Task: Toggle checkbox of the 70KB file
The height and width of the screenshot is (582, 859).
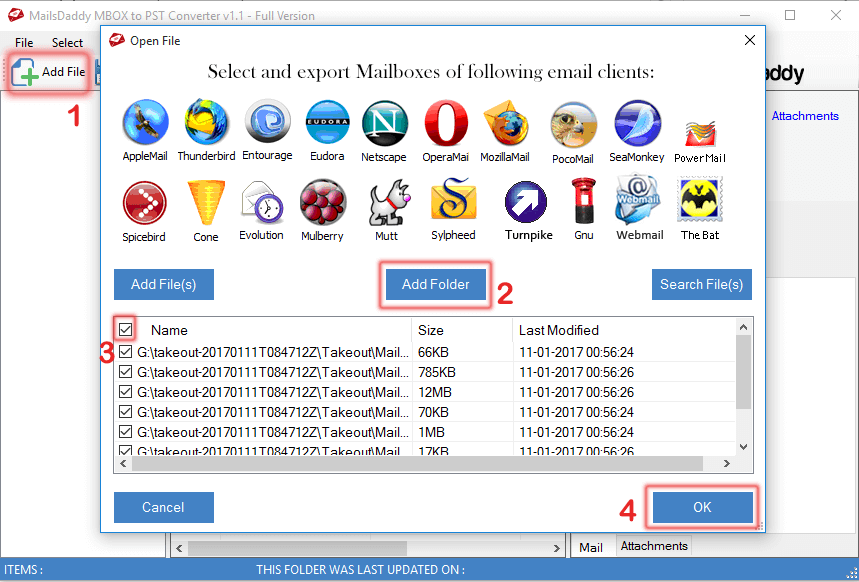Action: pos(125,412)
